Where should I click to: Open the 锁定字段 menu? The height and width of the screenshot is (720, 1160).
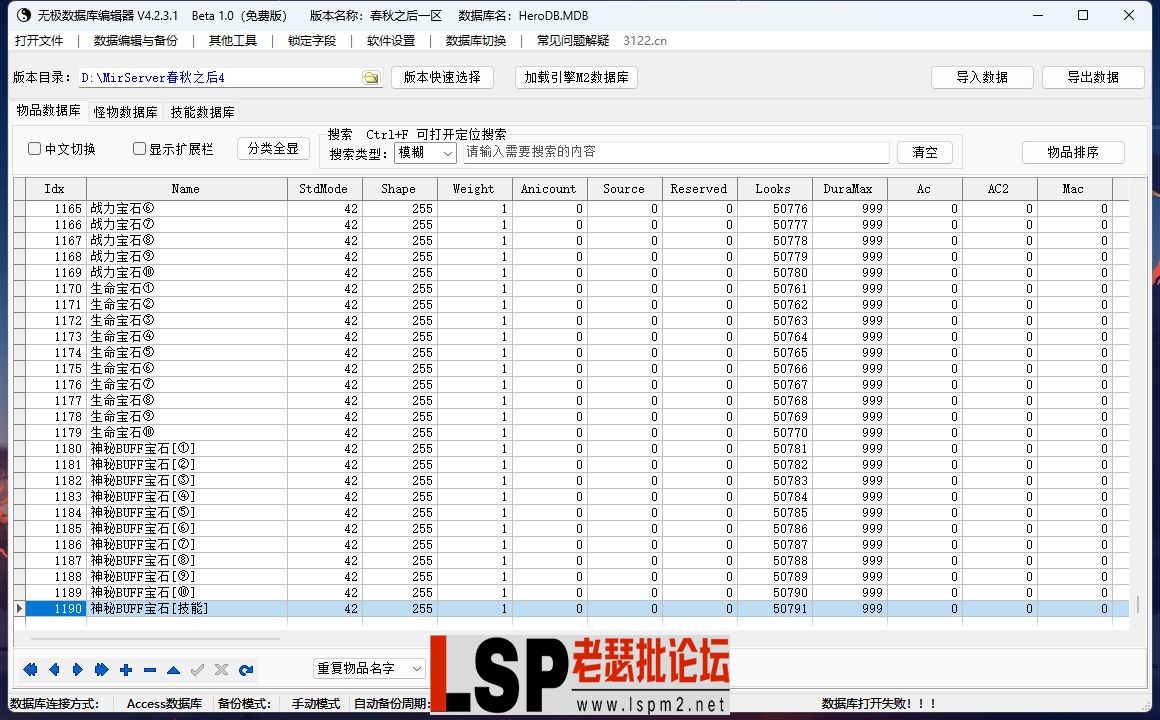click(x=311, y=41)
